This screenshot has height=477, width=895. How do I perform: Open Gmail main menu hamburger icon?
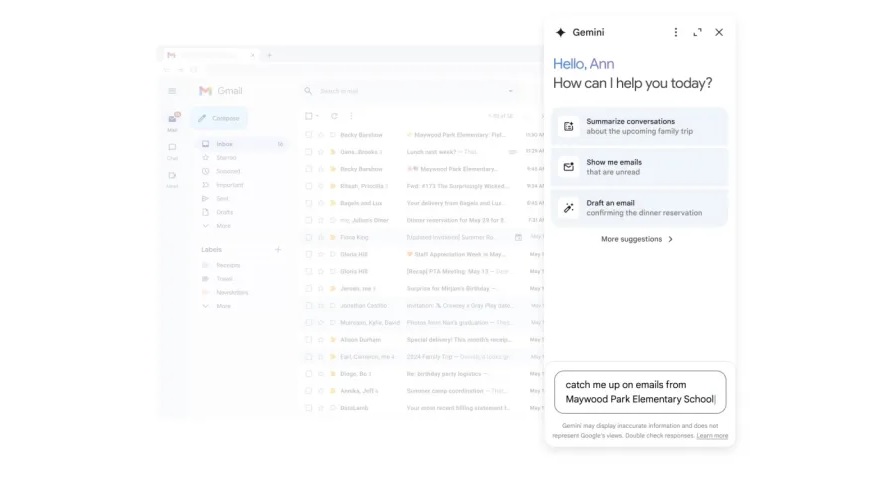[x=172, y=91]
